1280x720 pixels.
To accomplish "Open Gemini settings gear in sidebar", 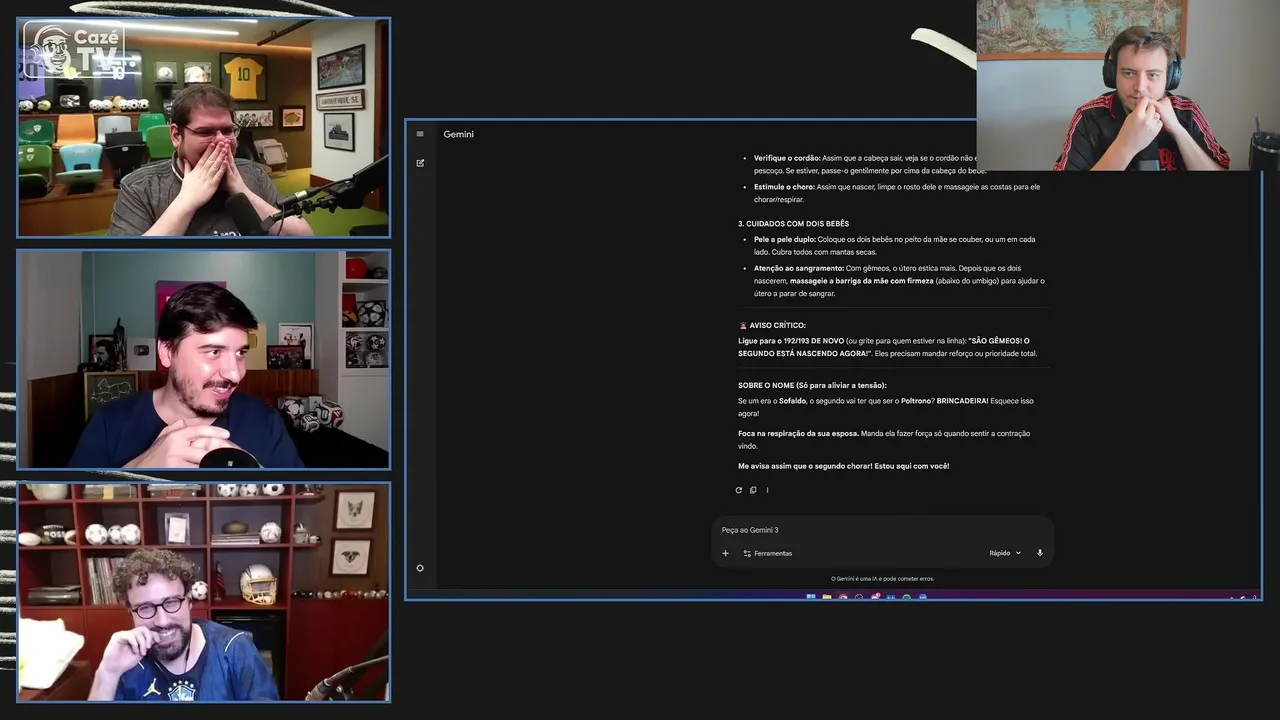I will point(420,568).
